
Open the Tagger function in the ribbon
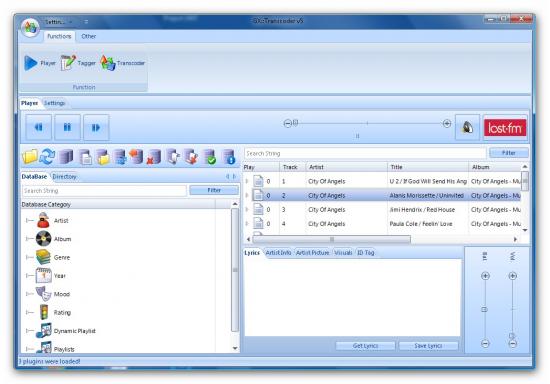pos(78,63)
